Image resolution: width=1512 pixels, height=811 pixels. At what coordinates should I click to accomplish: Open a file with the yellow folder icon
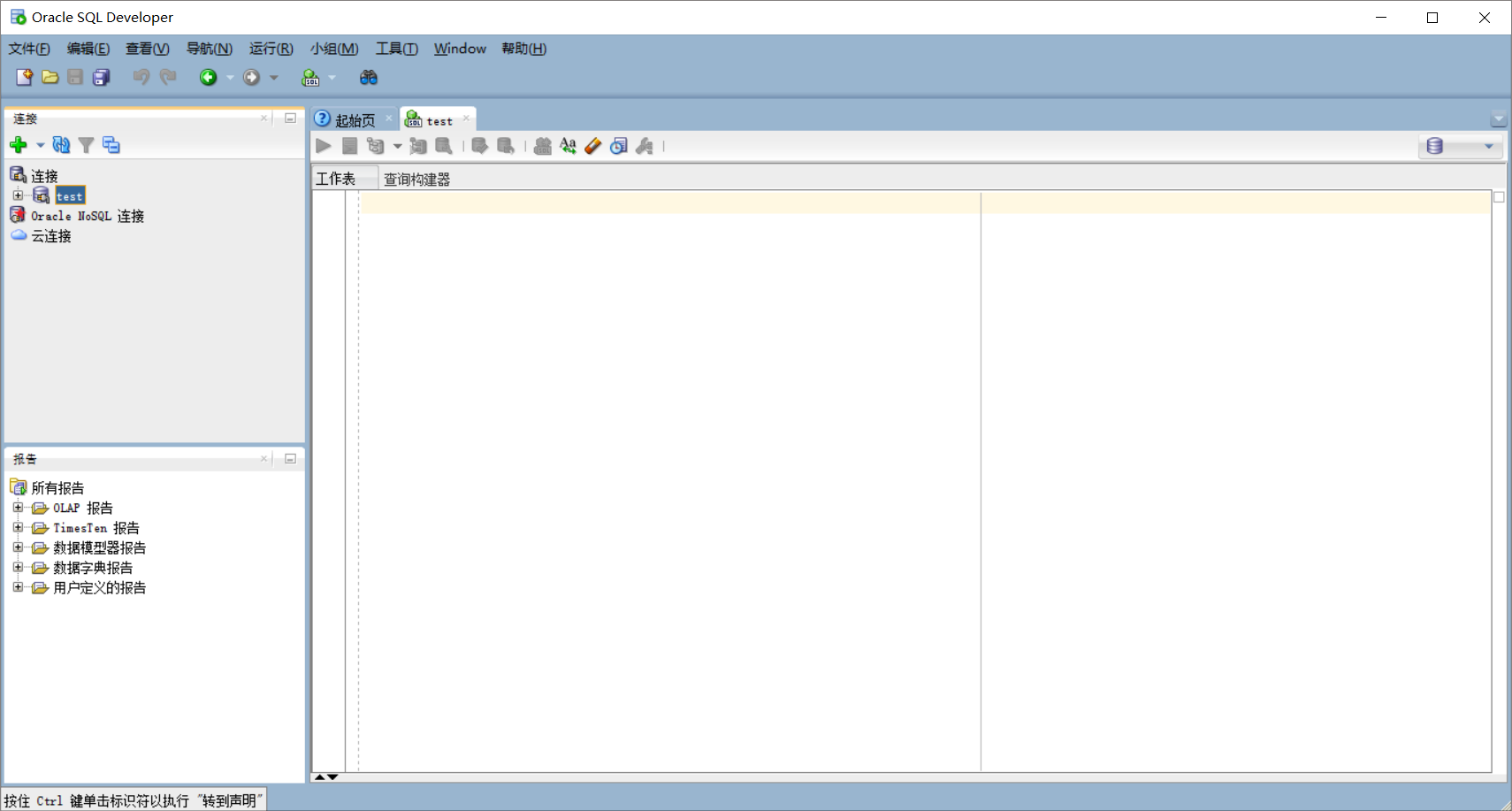point(50,77)
